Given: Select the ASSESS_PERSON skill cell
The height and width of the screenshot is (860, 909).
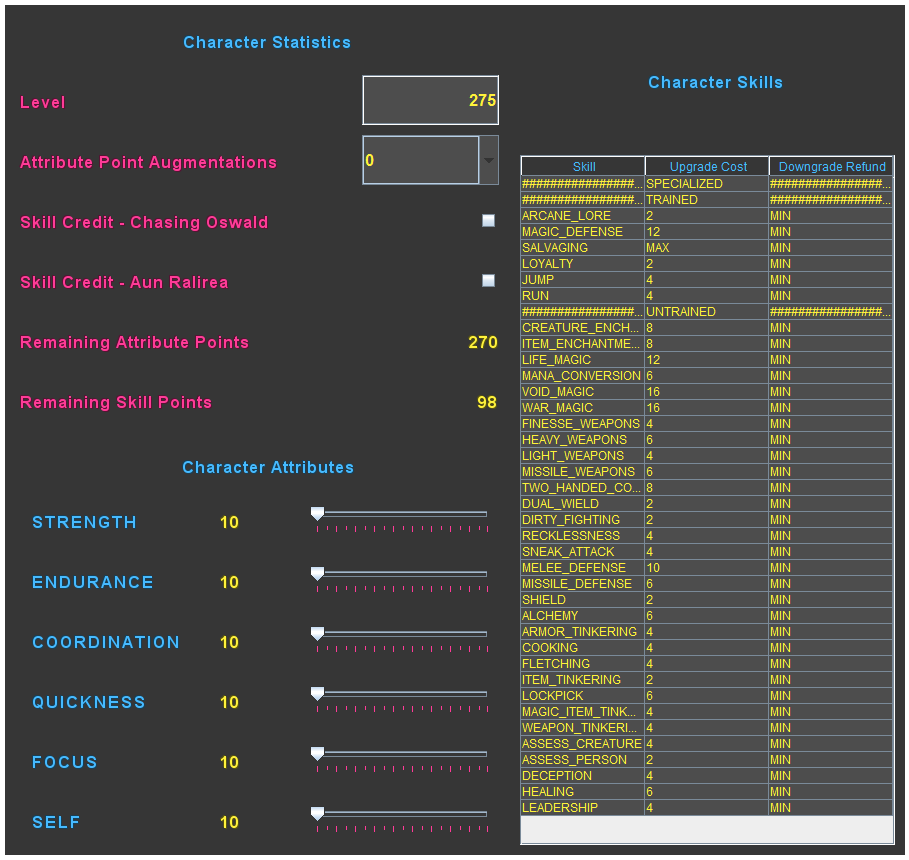Looking at the screenshot, I should pos(583,760).
